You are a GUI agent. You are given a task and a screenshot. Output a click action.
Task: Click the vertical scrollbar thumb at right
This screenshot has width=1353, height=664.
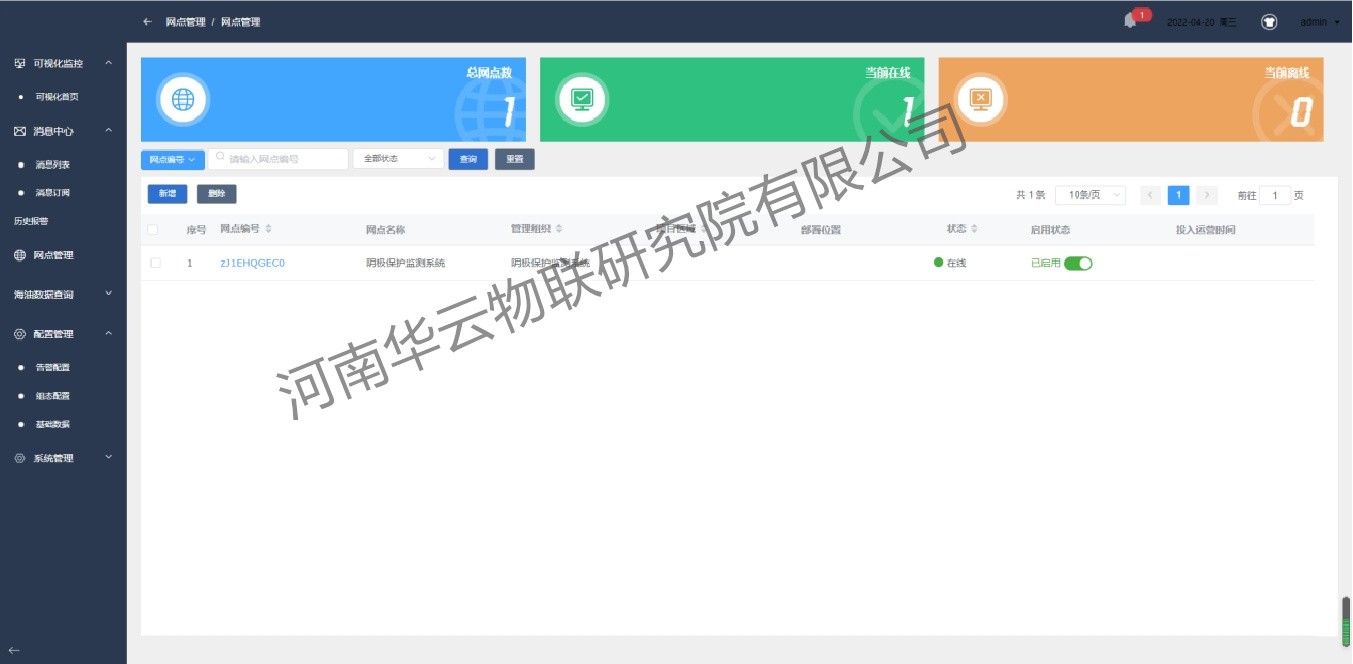(1346, 621)
